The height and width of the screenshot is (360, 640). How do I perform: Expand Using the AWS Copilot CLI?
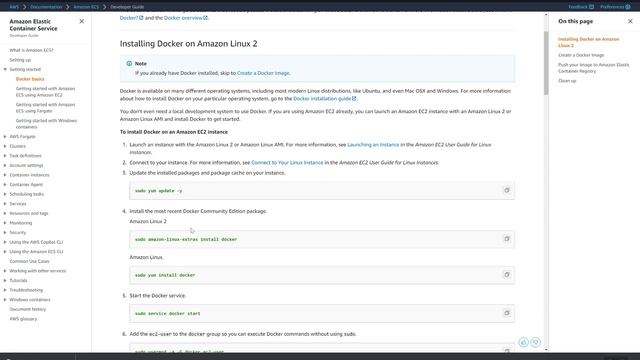[x=5, y=242]
